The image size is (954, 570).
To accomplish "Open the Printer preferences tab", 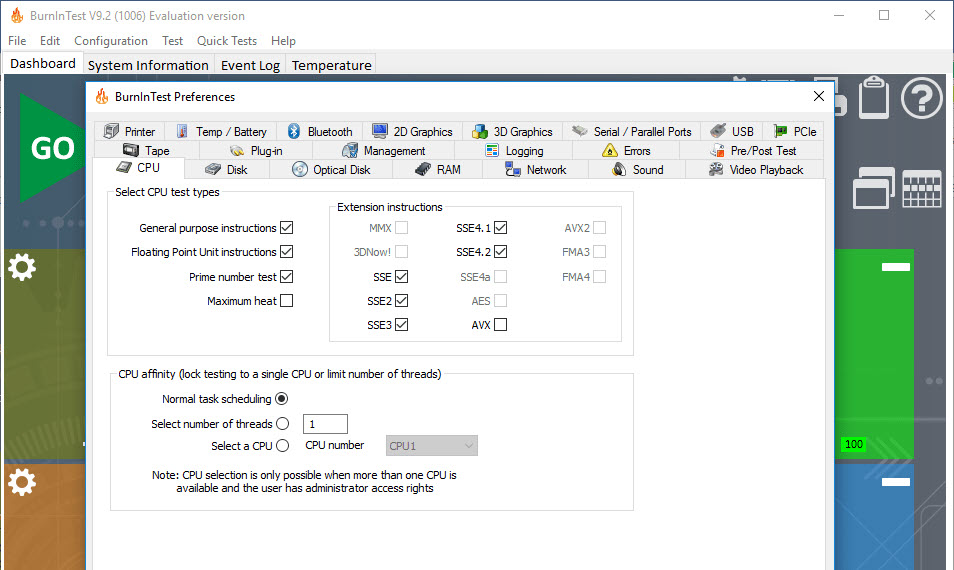I will pyautogui.click(x=129, y=131).
